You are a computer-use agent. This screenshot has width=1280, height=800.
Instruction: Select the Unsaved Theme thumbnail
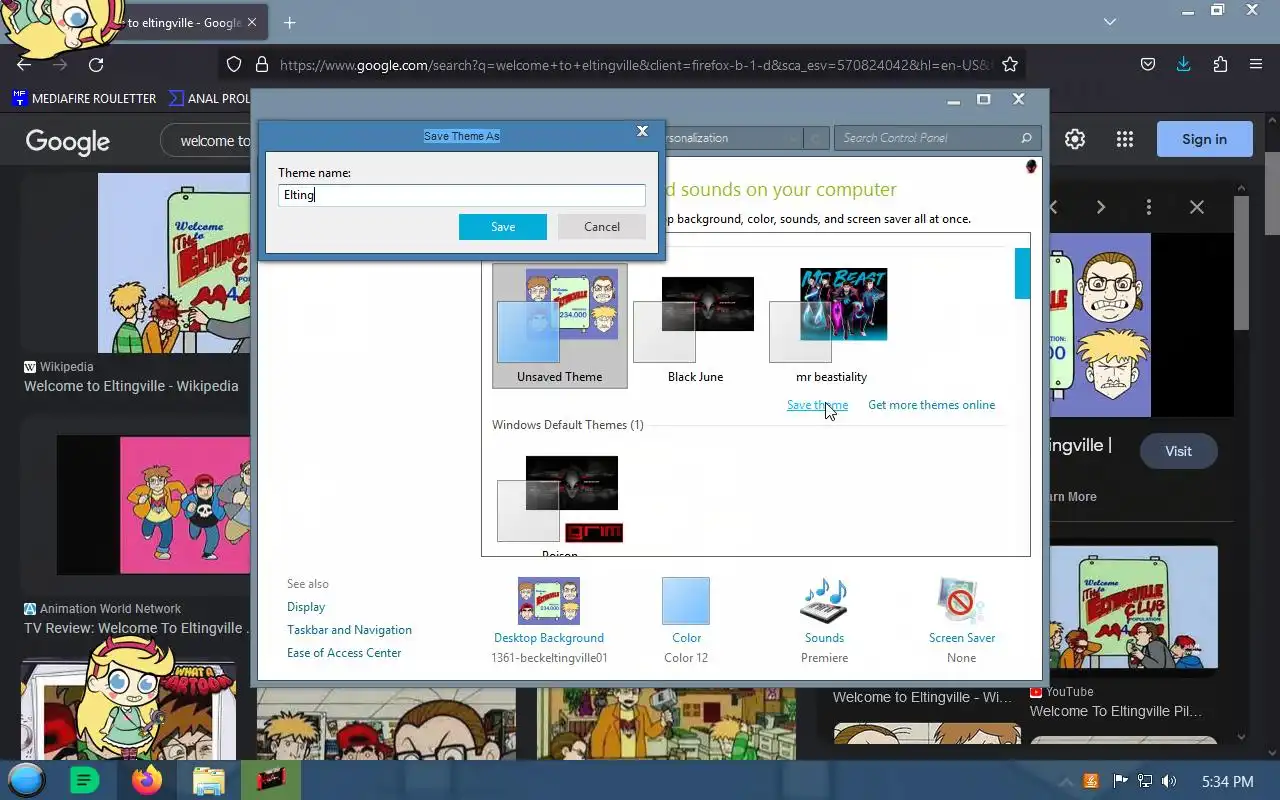(560, 326)
